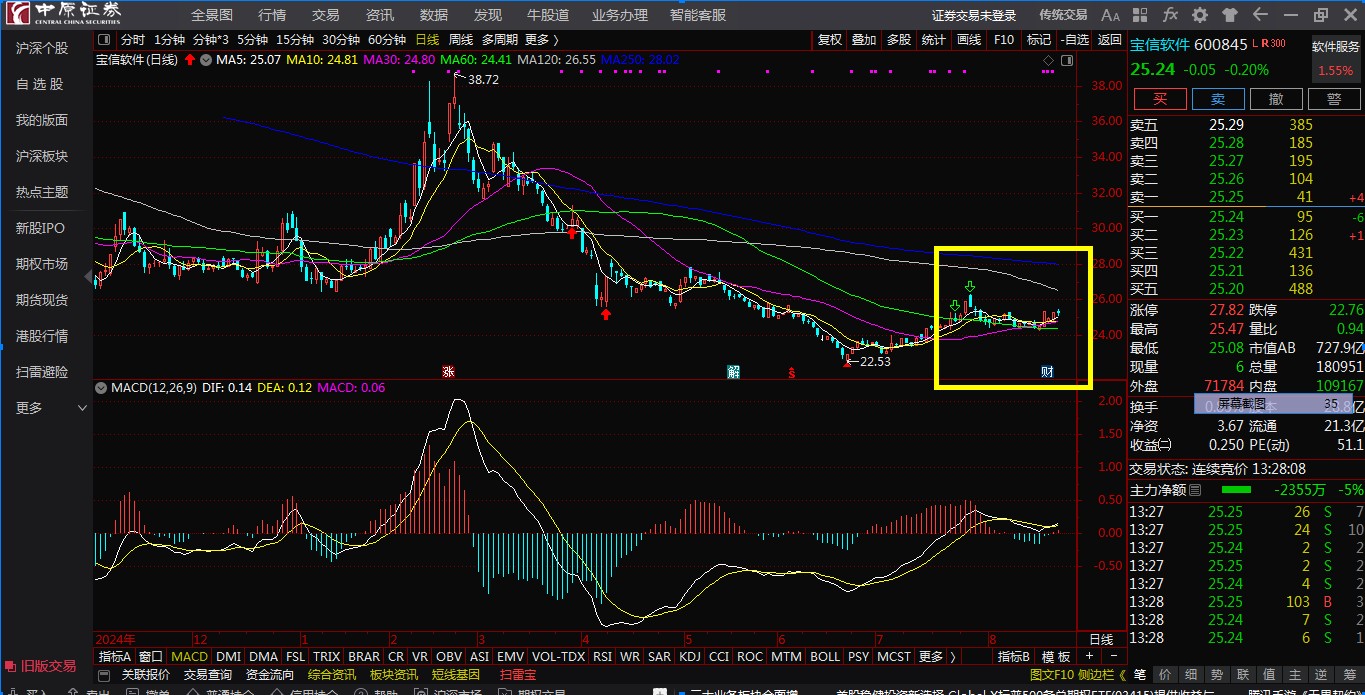The image size is (1365, 695).
Task: Open the 智能客服 menu
Action: tap(698, 15)
